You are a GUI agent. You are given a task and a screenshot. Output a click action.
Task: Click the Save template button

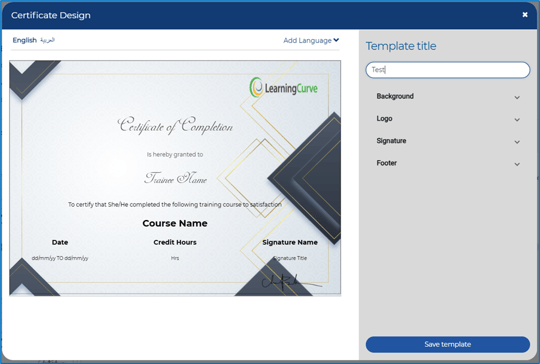(x=447, y=344)
